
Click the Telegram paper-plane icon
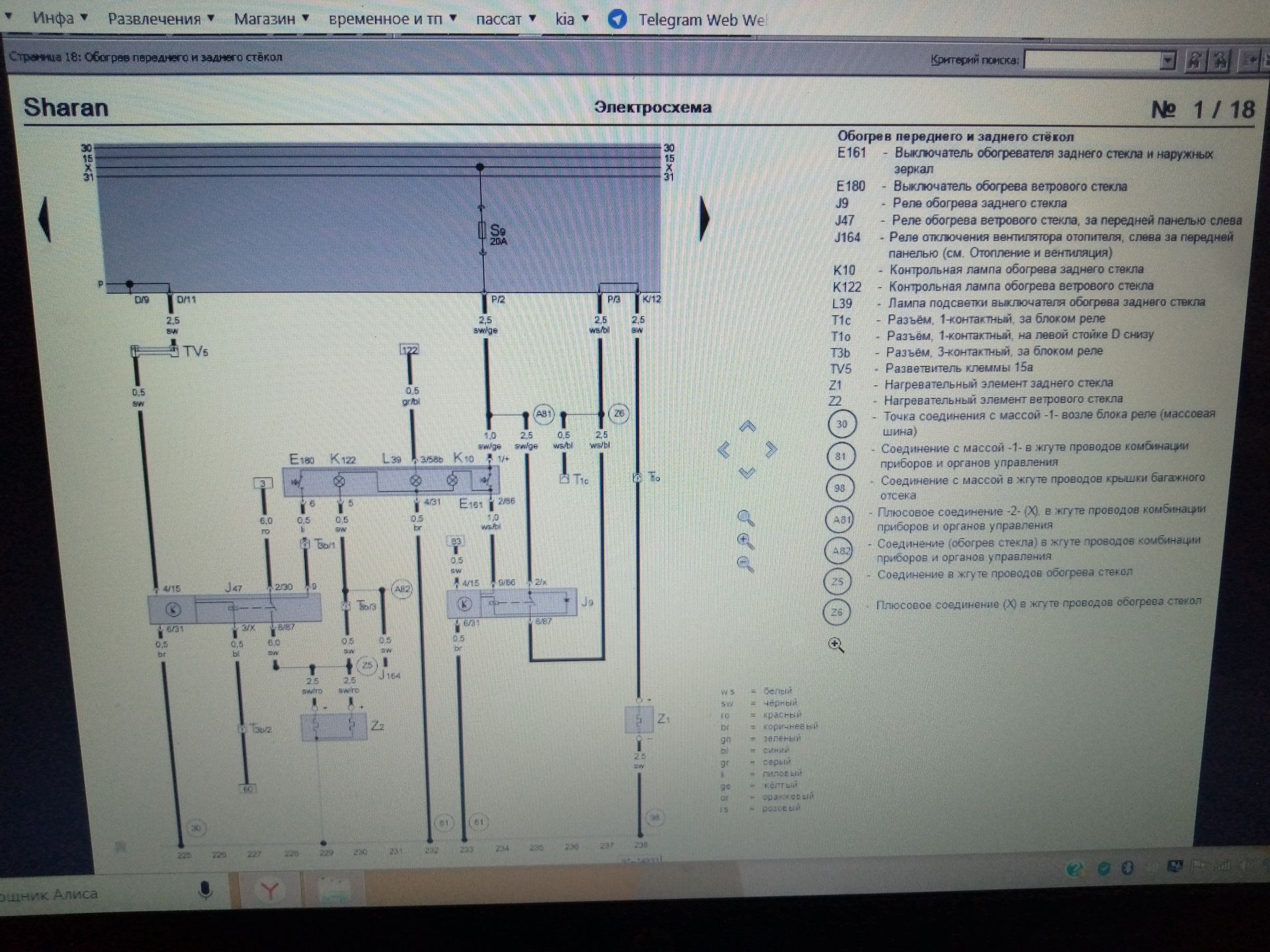pyautogui.click(x=617, y=19)
